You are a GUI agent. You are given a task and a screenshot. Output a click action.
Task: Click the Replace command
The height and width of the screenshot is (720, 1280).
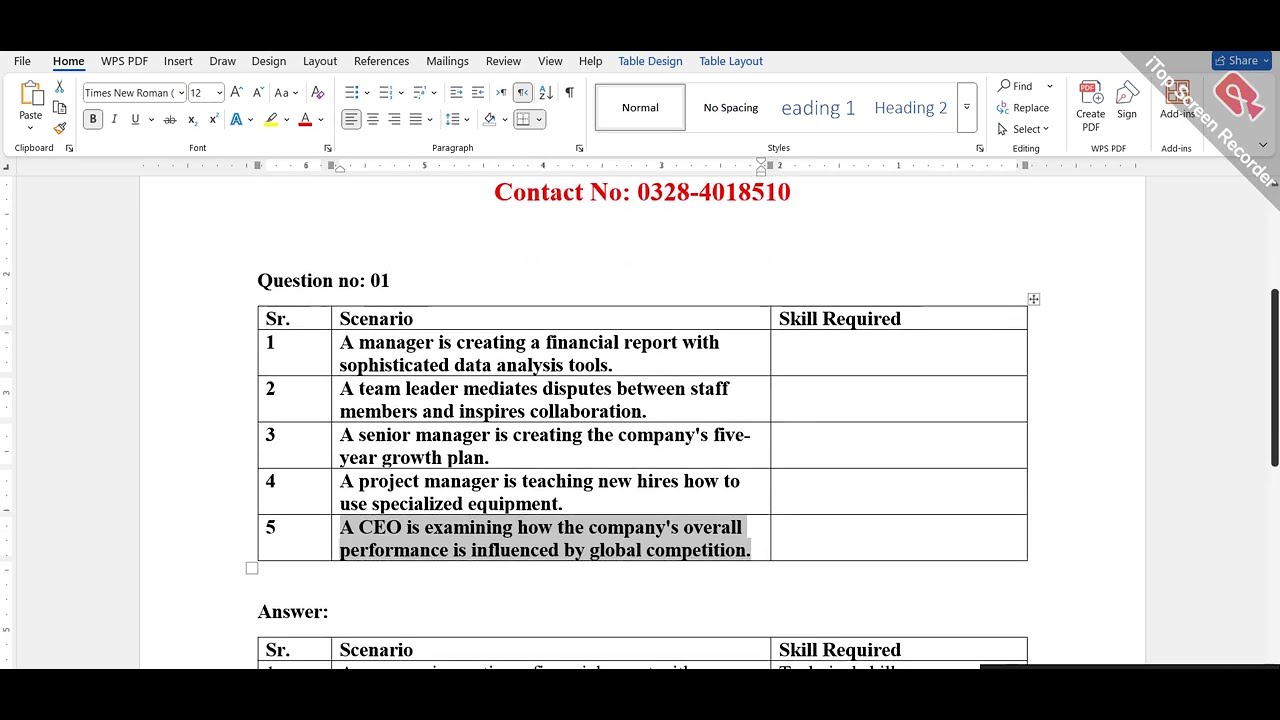coord(1023,108)
